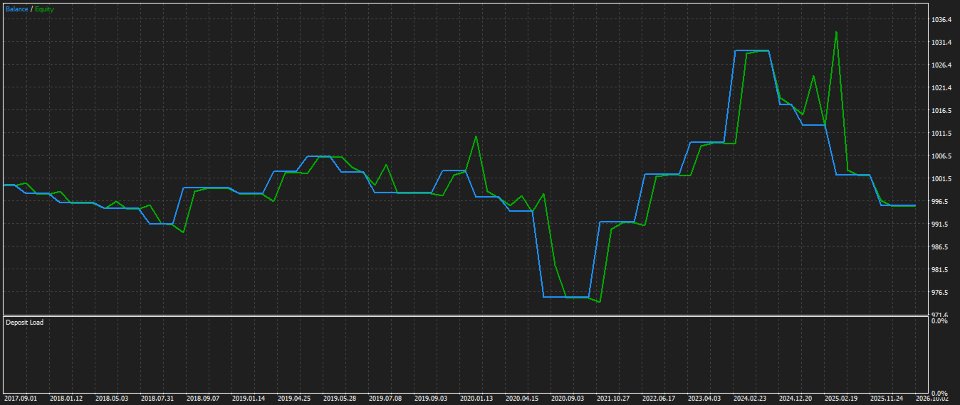Select the 1016.5 price axis value

click(x=942, y=110)
